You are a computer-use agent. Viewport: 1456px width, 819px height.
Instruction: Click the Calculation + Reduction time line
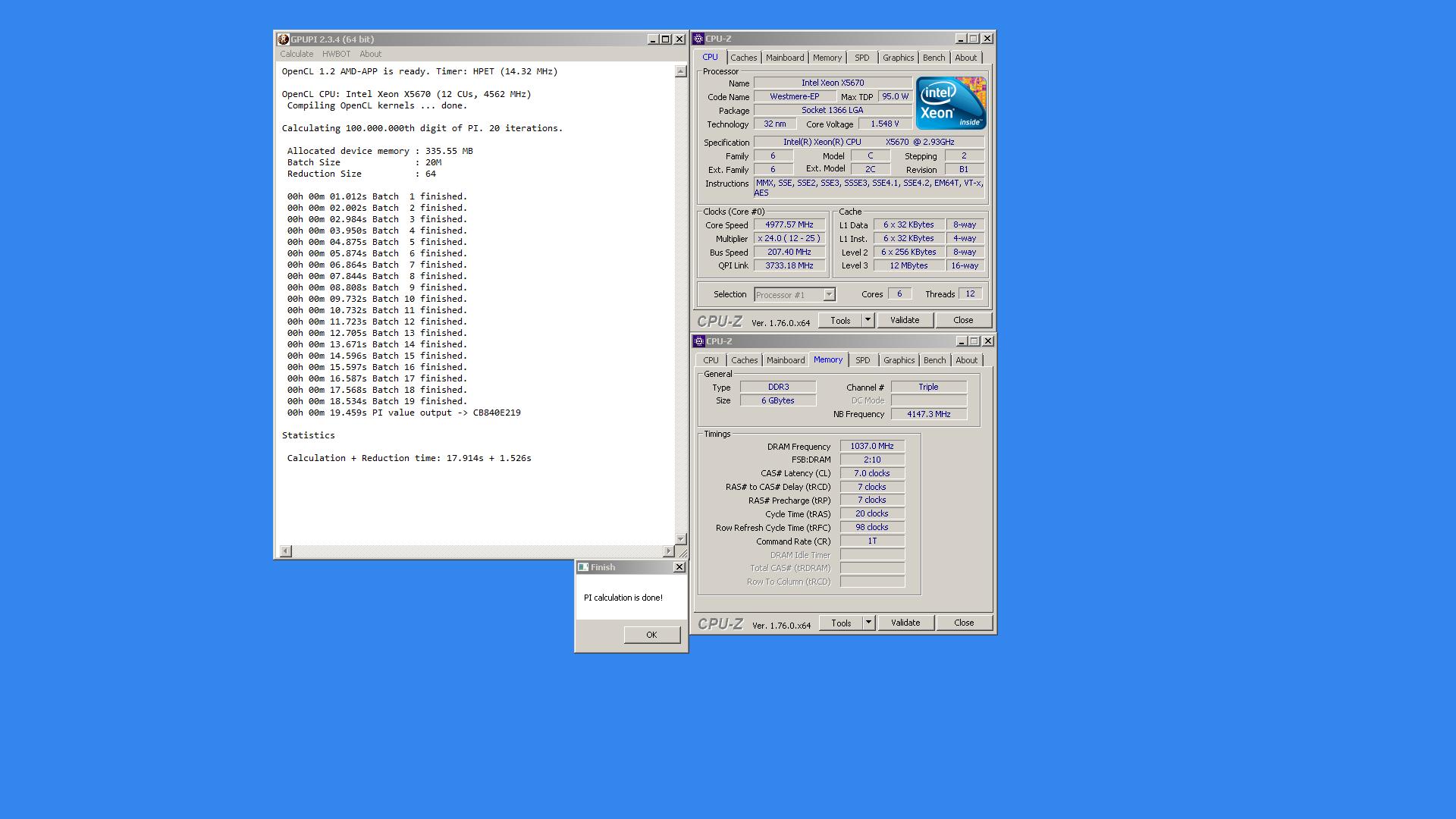click(x=409, y=458)
